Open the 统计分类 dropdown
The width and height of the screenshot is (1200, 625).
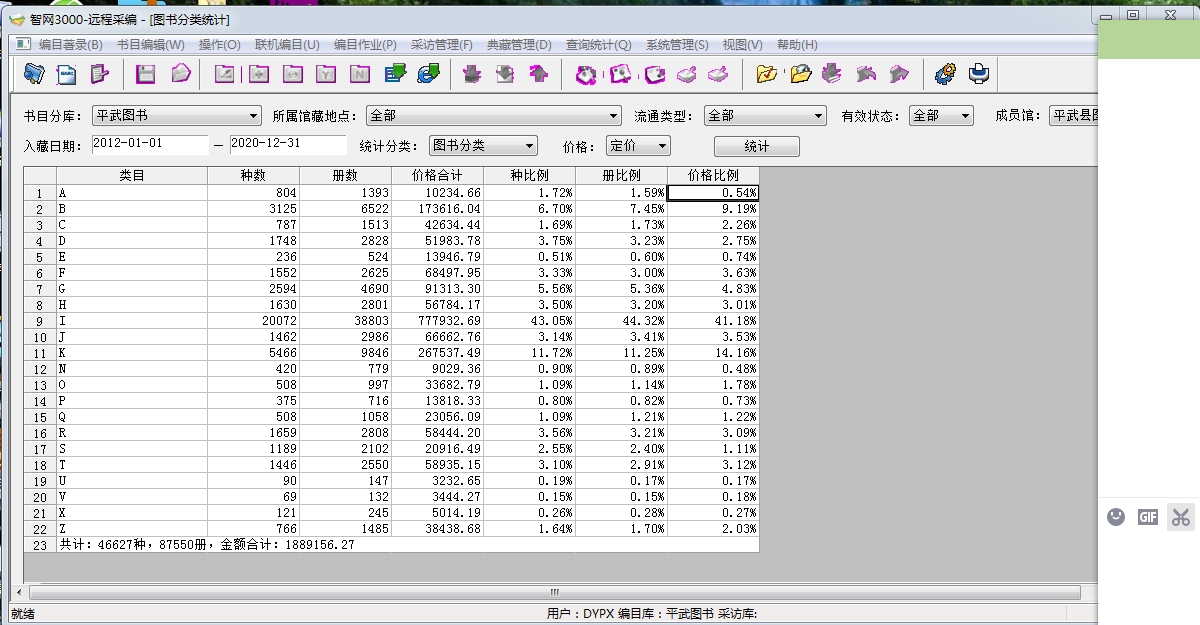point(483,146)
